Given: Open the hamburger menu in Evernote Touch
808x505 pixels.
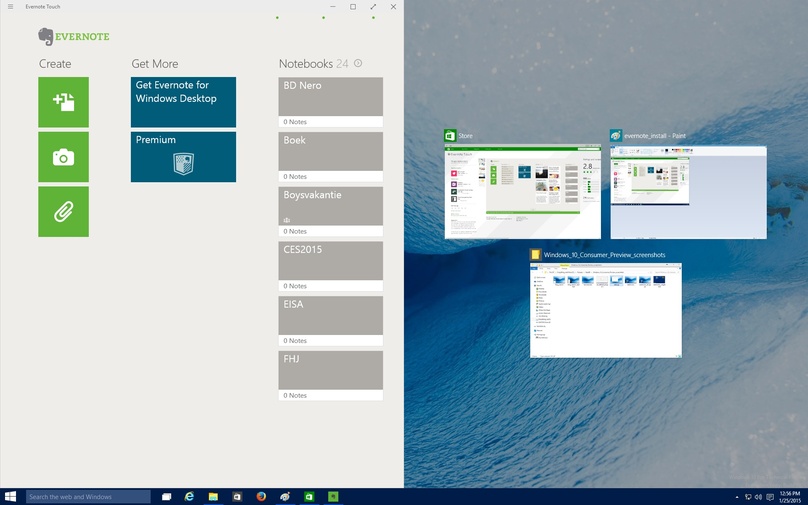Looking at the screenshot, I should tap(10, 7).
